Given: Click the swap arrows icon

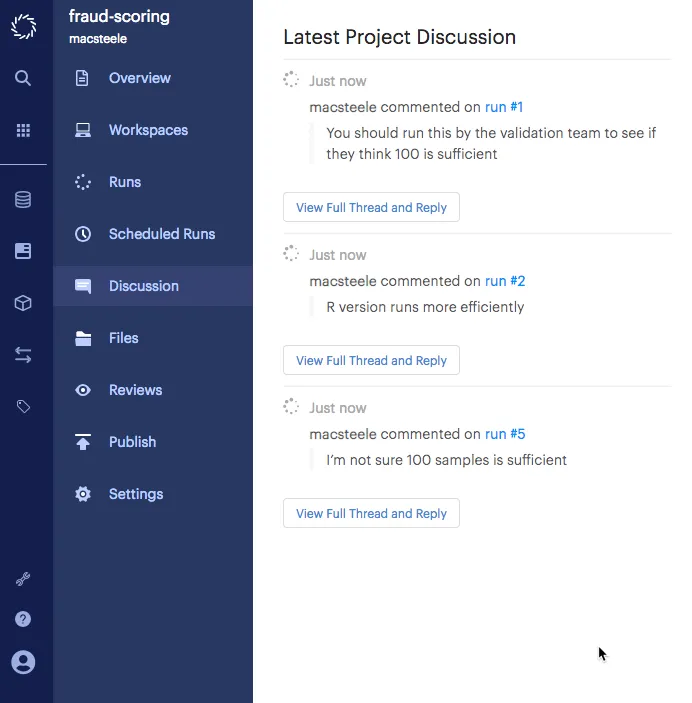Looking at the screenshot, I should coord(23,355).
